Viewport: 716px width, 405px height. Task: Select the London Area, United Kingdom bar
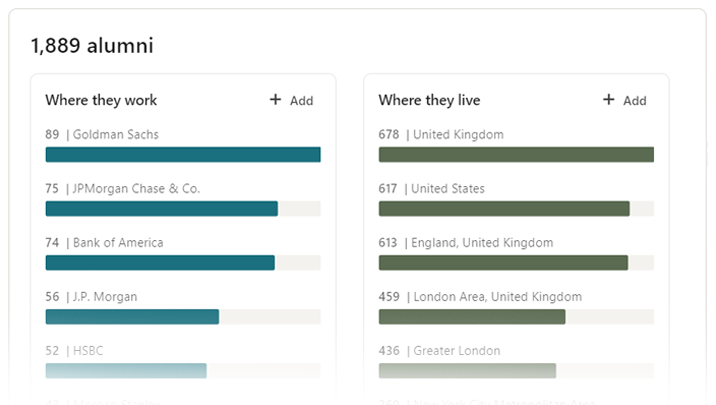pyautogui.click(x=472, y=316)
